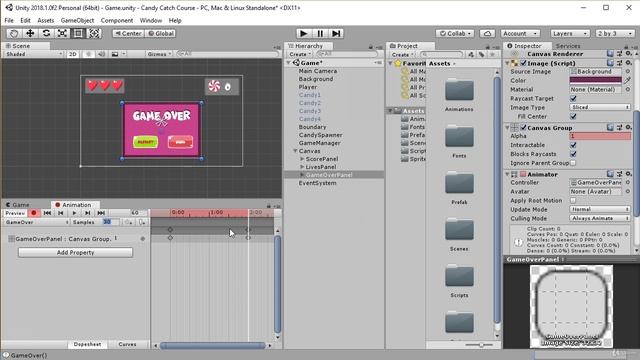This screenshot has height=360, width=640.
Task: Go to next animation keyframe
Action: 87,213
